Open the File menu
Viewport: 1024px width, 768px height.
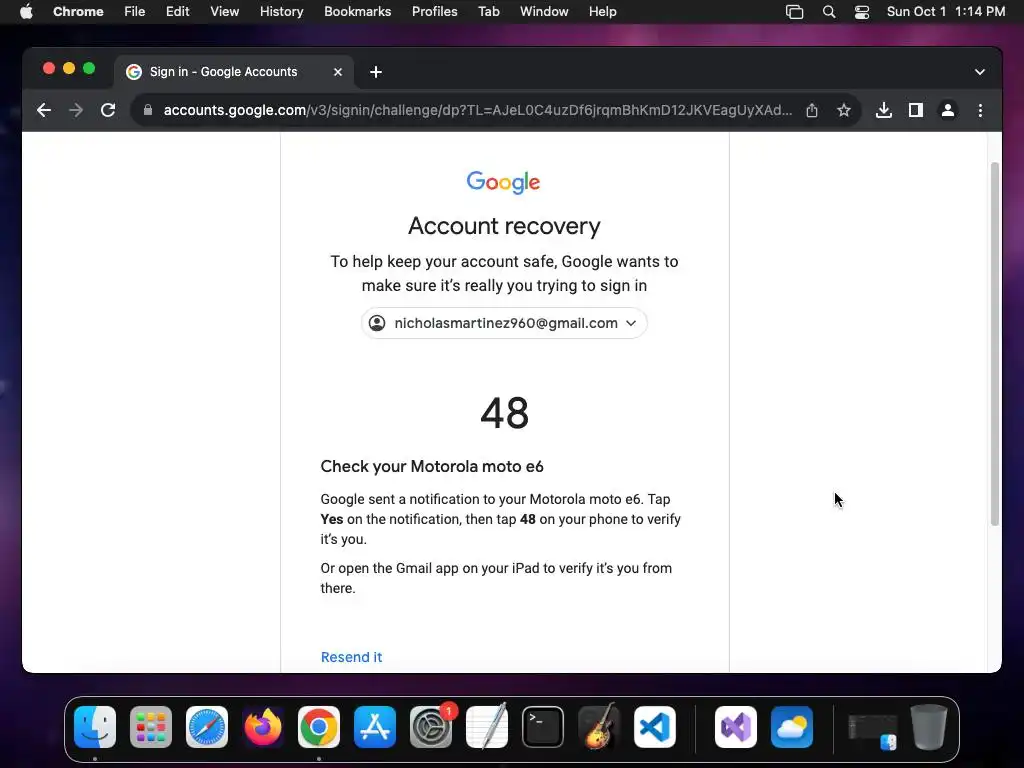point(135,12)
